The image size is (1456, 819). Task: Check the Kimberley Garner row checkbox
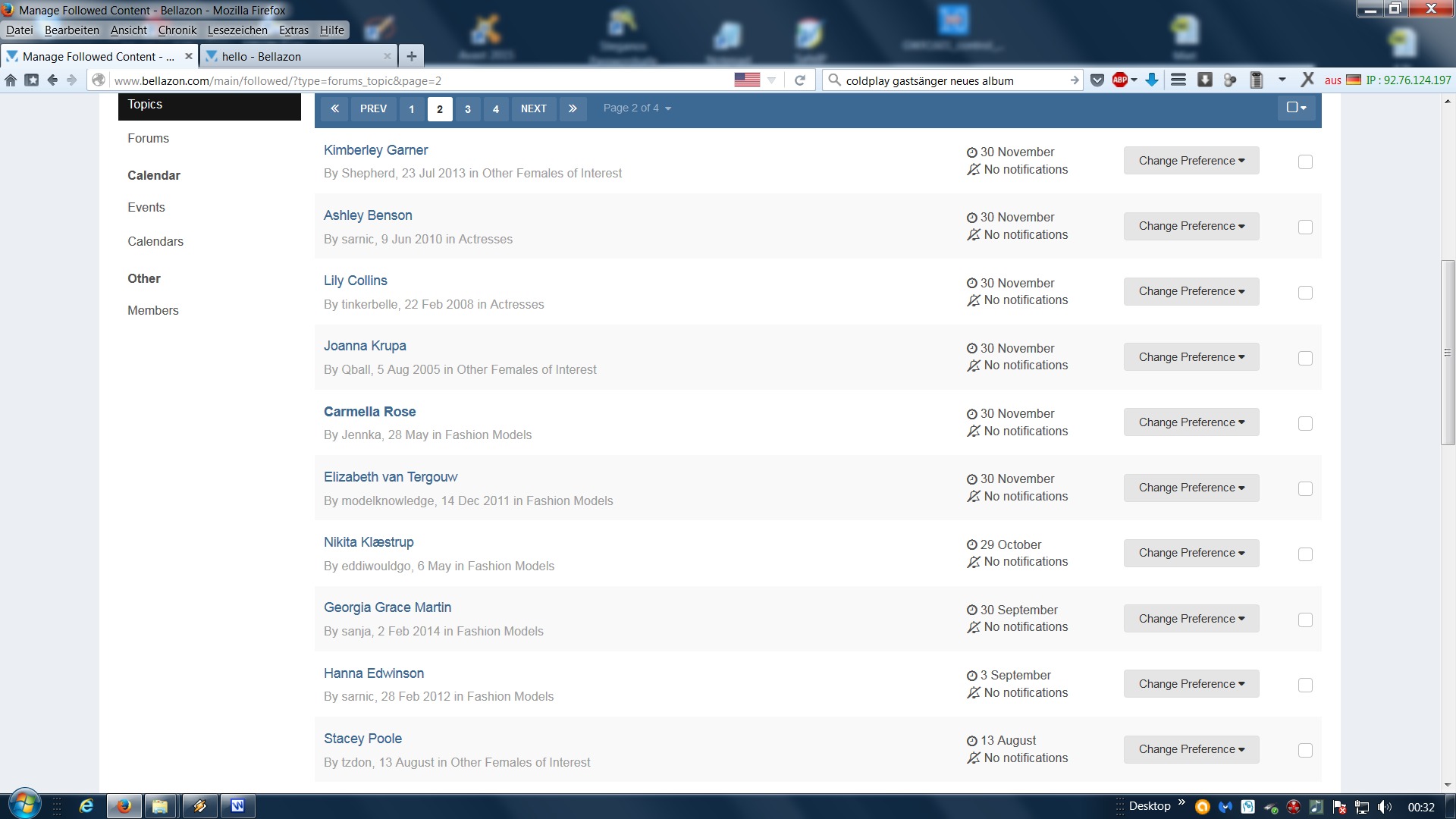pyautogui.click(x=1305, y=162)
